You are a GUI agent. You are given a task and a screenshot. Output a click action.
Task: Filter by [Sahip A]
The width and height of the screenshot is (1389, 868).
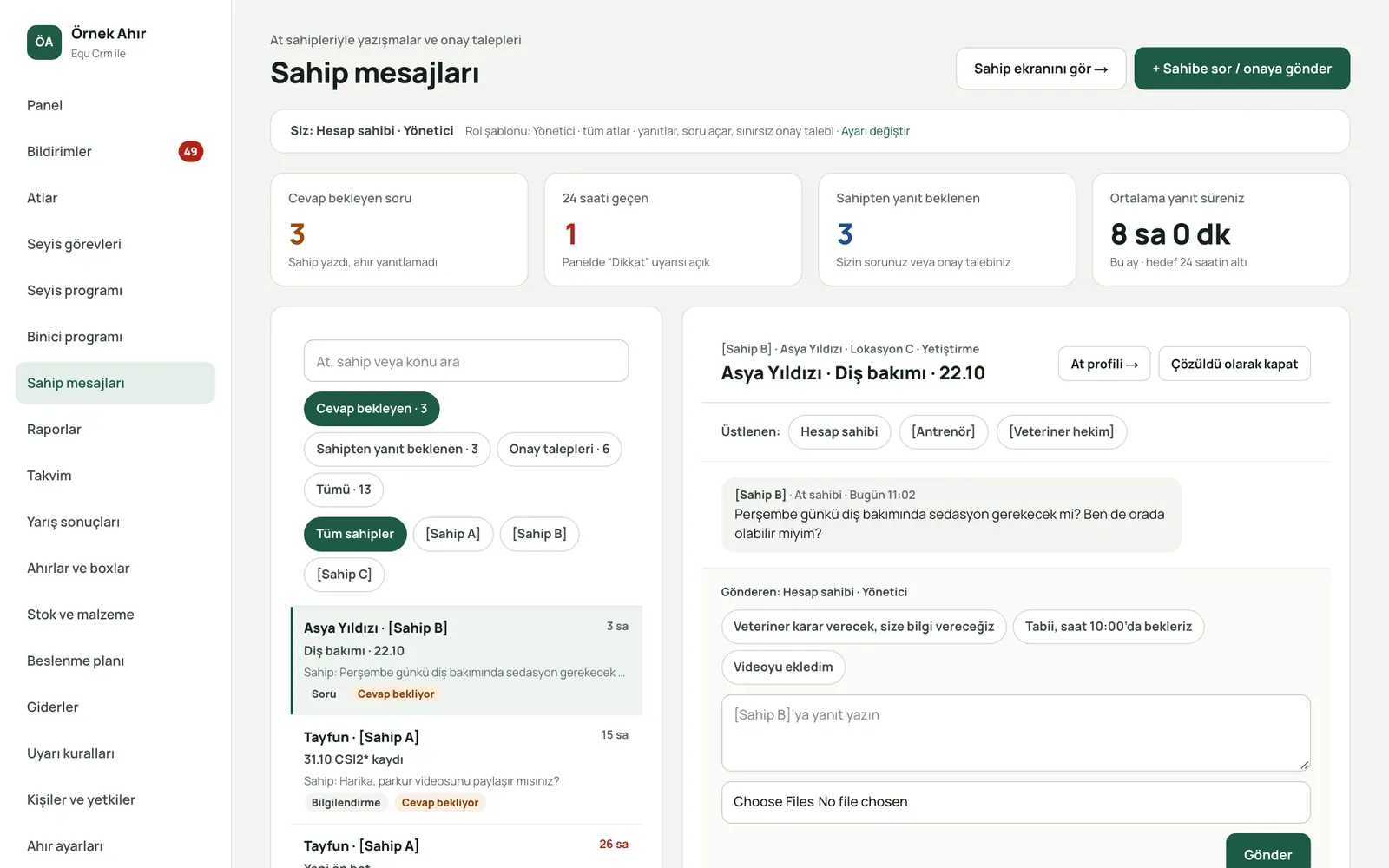[453, 534]
